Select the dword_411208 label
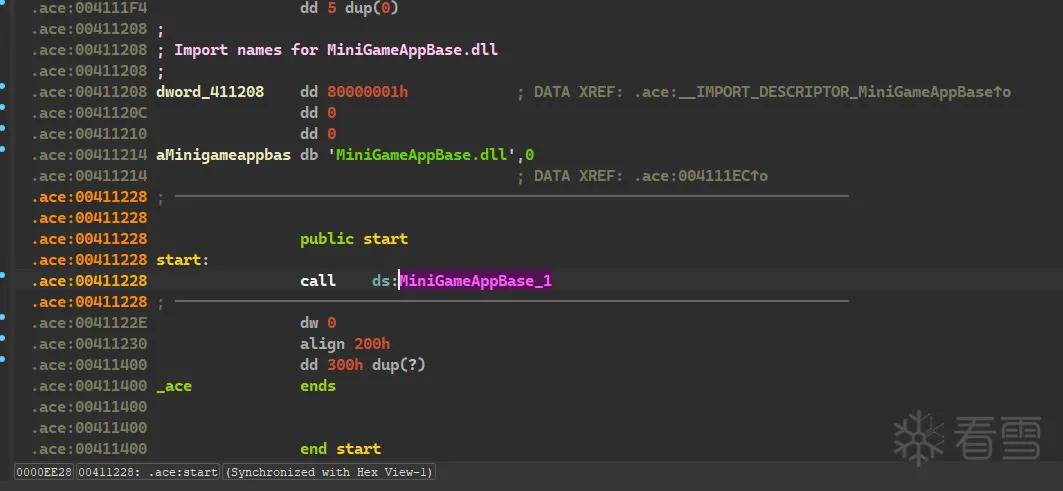 click(210, 92)
